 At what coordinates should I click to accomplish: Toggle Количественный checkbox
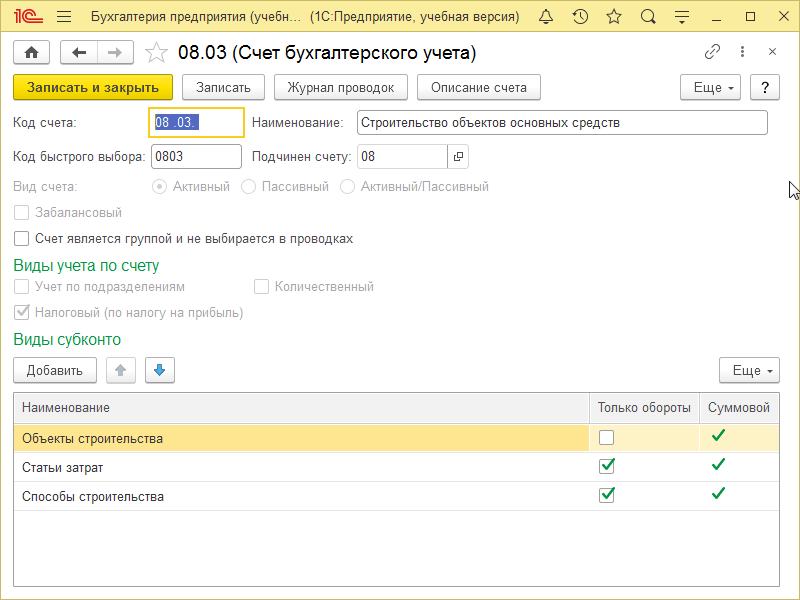[261, 287]
